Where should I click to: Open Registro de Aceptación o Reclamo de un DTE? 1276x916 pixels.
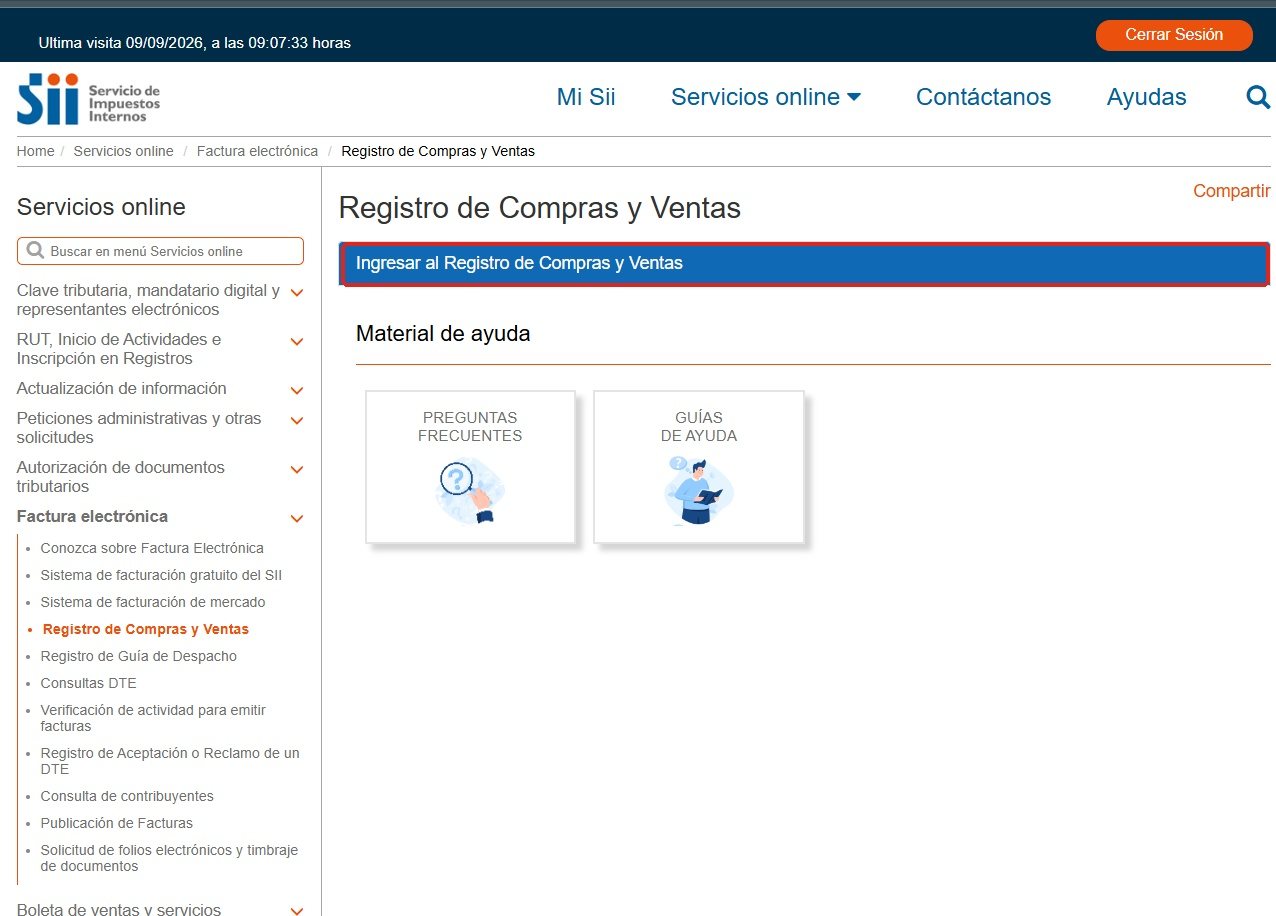coord(170,761)
